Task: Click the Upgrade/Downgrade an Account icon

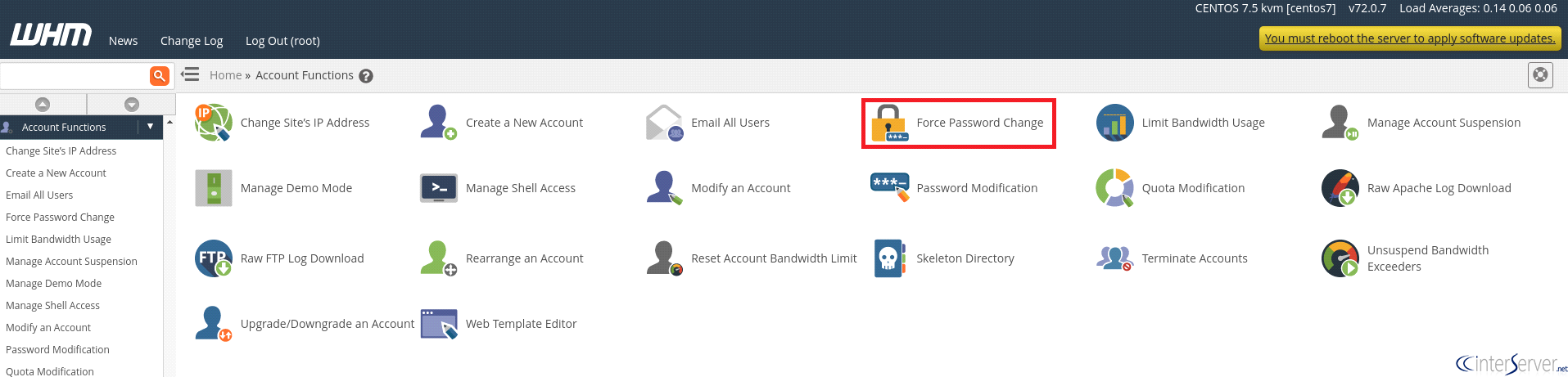Action: click(x=213, y=324)
